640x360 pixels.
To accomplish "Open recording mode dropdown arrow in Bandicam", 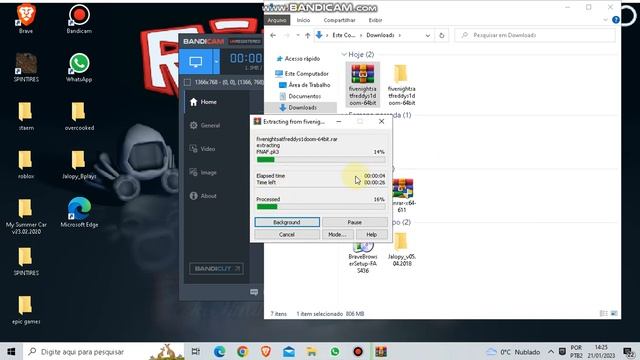I will click(x=216, y=62).
